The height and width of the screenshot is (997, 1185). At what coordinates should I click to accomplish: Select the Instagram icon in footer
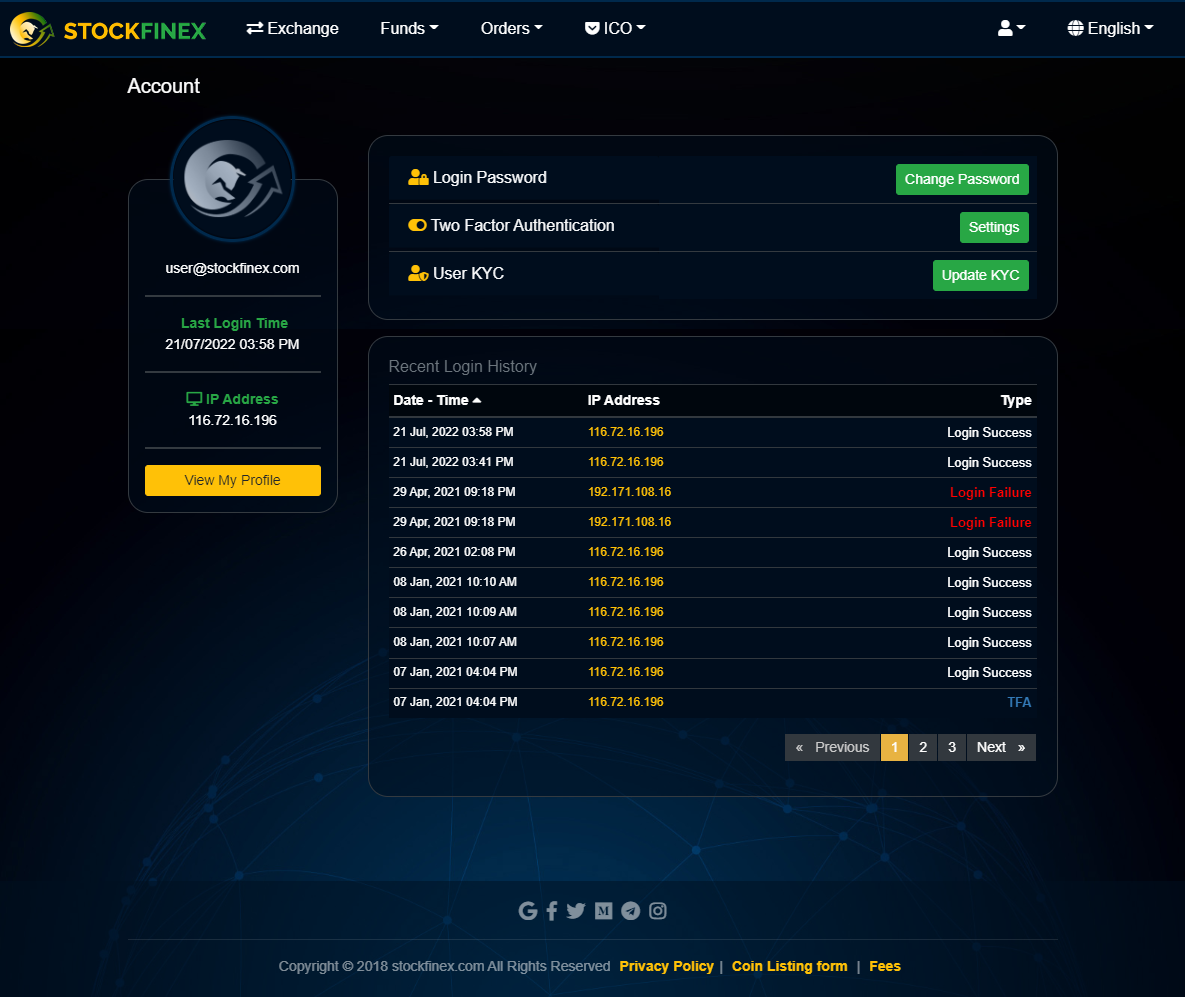(x=658, y=911)
